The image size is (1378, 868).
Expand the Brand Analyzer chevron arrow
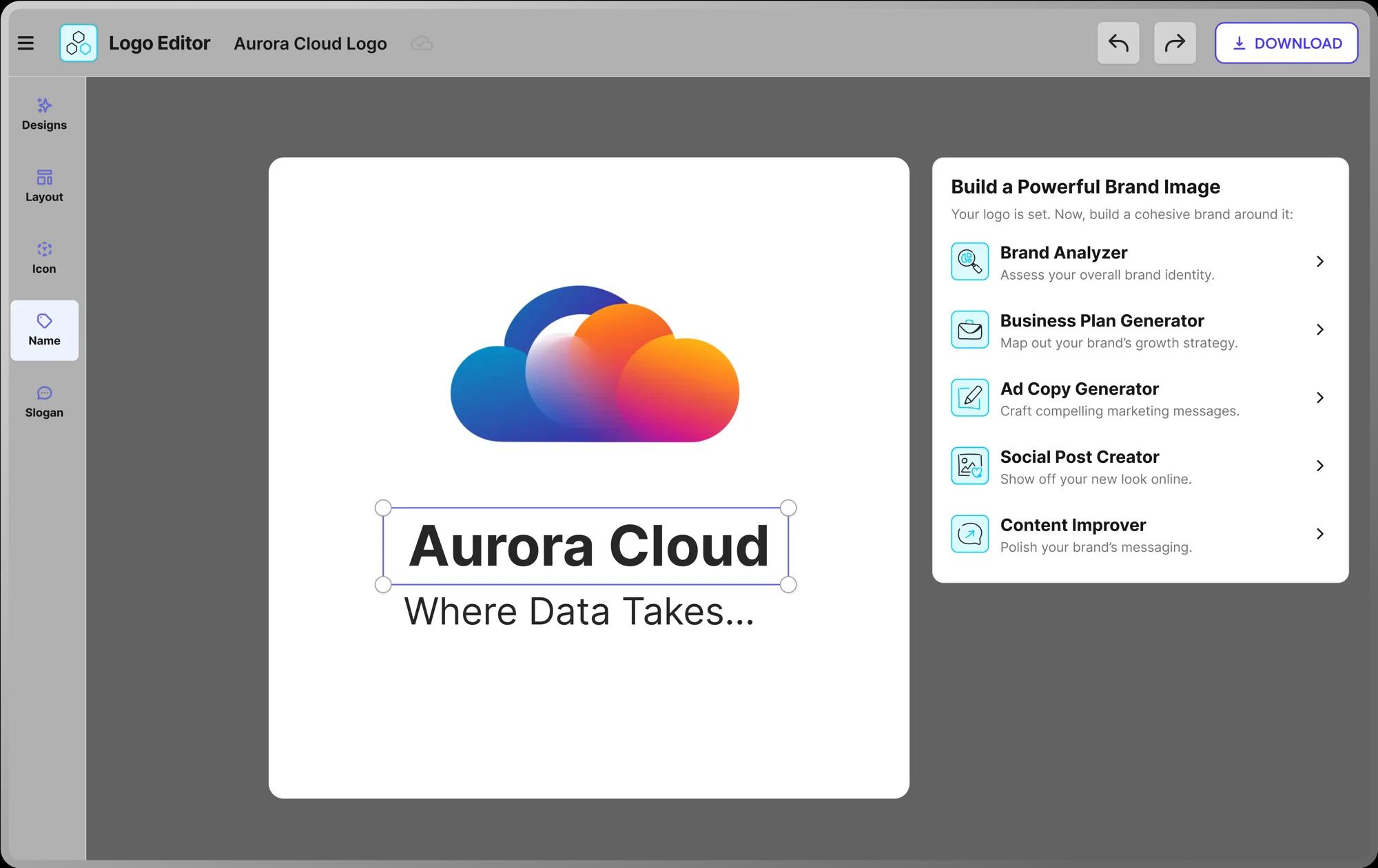pos(1319,262)
